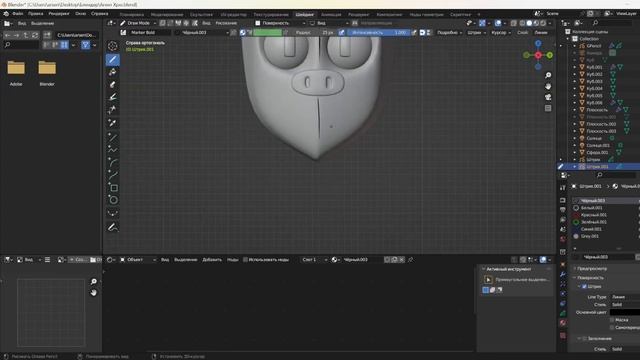Open the Правка menu
The height and width of the screenshot is (360, 640).
[36, 13]
